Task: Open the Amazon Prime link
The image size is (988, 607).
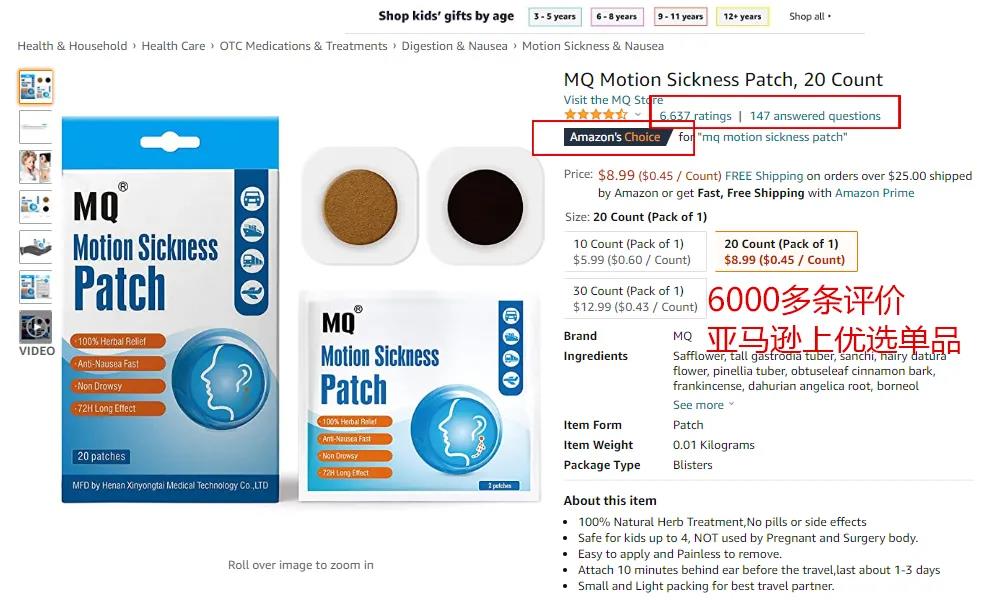Action: point(874,193)
